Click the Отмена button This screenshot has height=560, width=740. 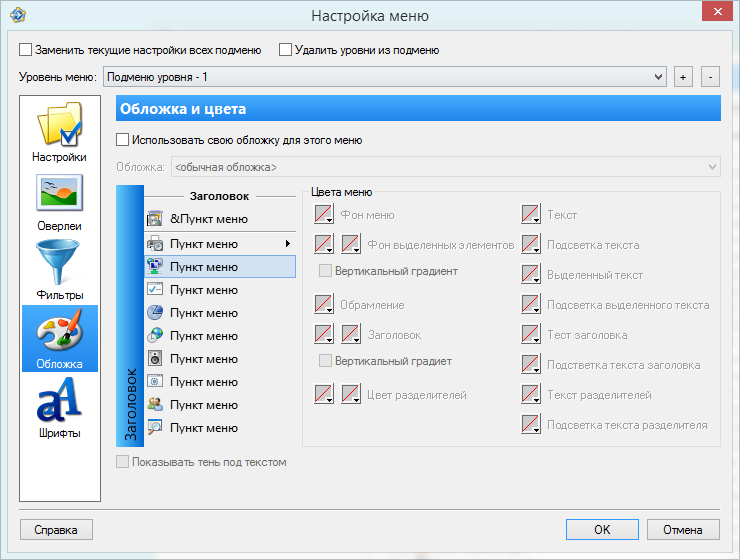683,530
